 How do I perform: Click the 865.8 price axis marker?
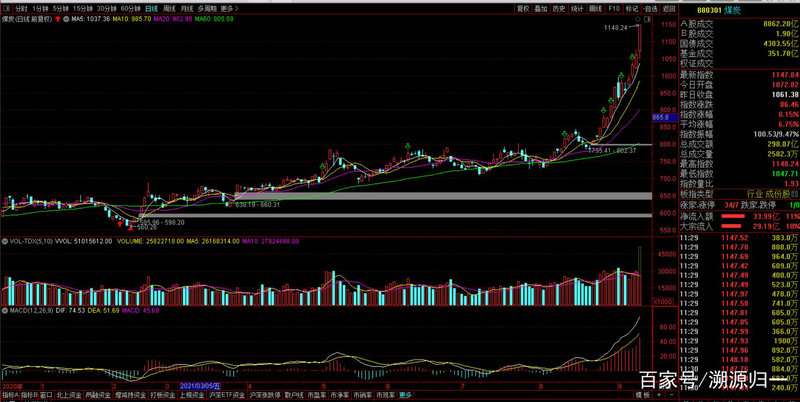661,117
